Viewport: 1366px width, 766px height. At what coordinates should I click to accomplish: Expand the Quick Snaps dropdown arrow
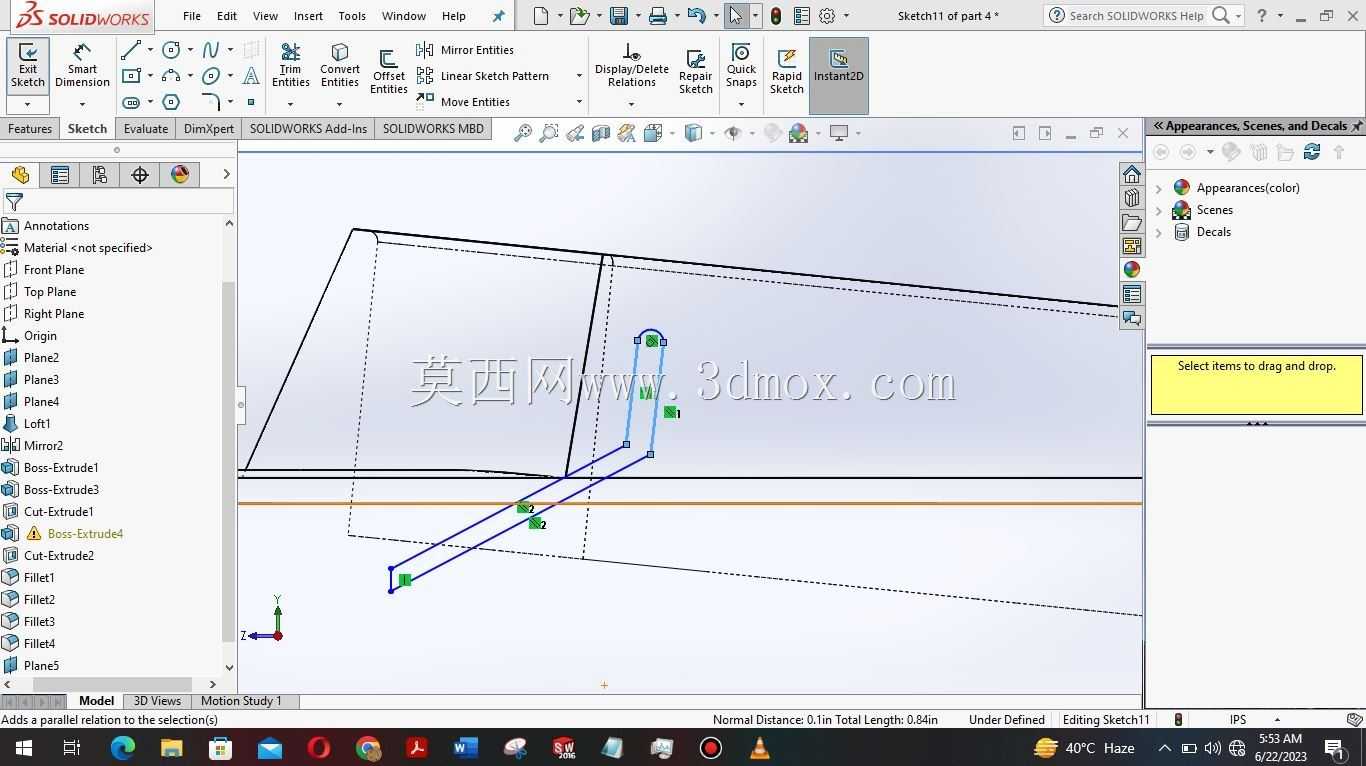tap(741, 104)
